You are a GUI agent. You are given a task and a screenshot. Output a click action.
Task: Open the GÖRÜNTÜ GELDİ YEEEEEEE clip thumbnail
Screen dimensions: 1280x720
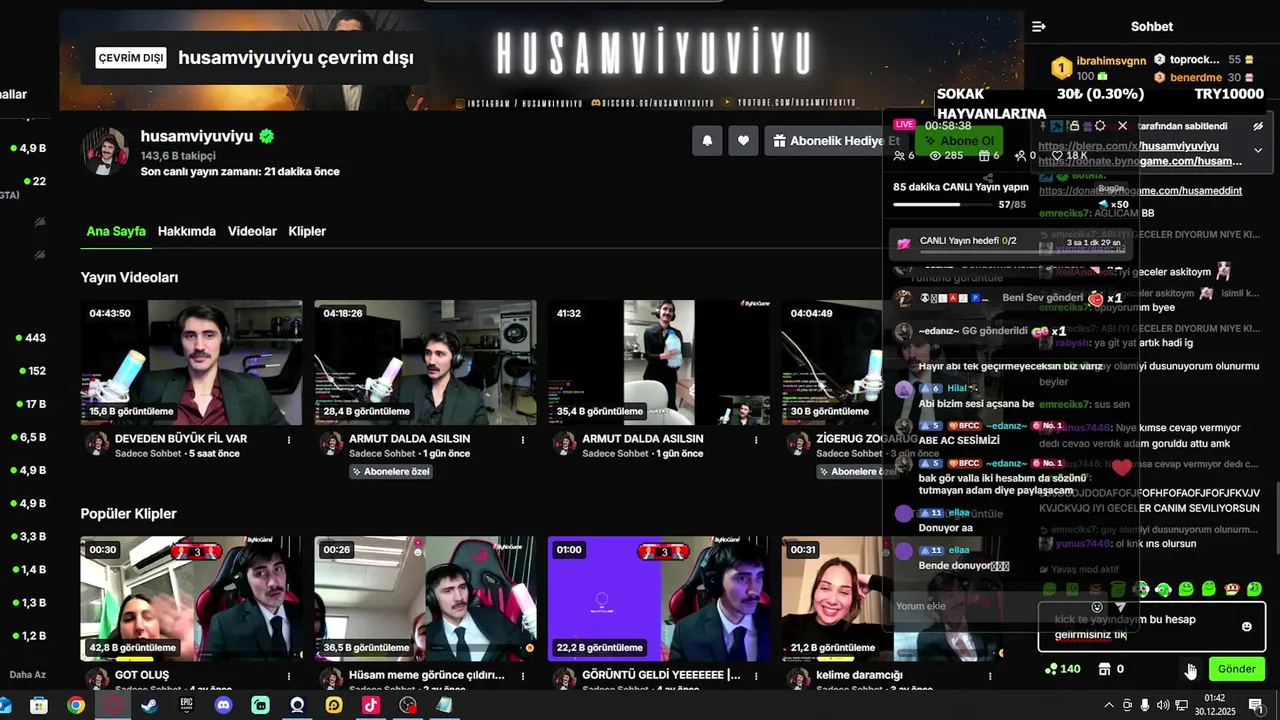pyautogui.click(x=659, y=599)
